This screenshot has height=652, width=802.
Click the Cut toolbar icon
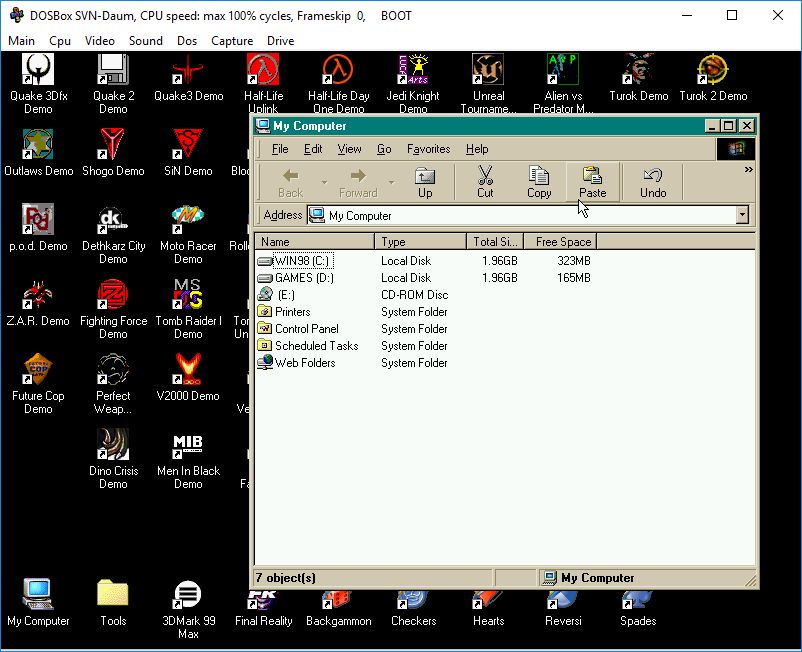click(484, 180)
